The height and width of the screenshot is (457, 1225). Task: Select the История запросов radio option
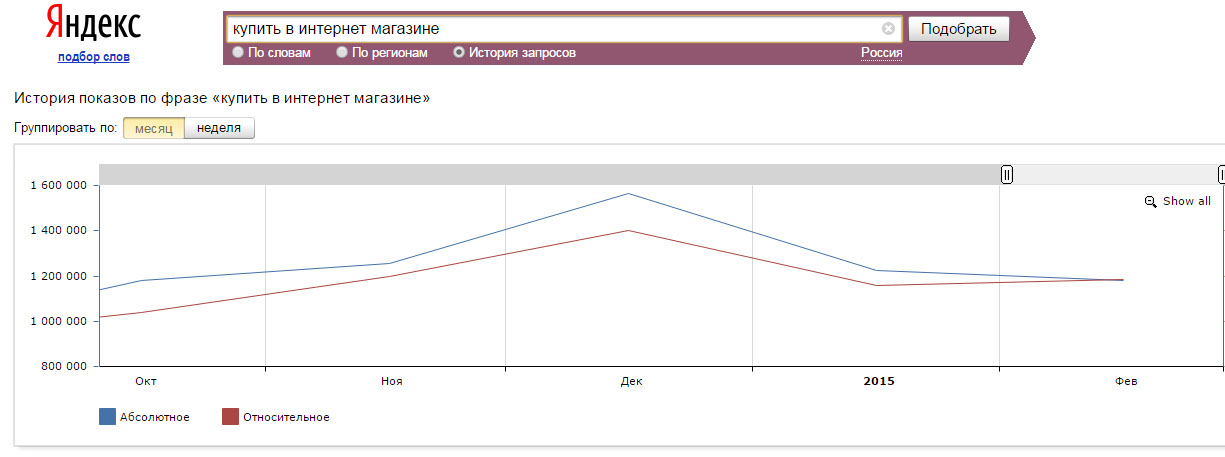[x=459, y=53]
